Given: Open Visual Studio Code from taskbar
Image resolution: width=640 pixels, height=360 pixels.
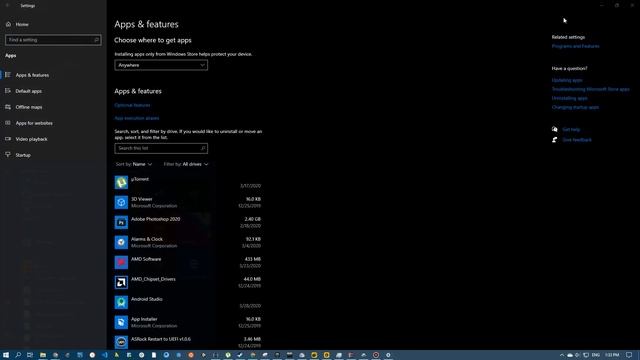Looking at the screenshot, I should 105,355.
